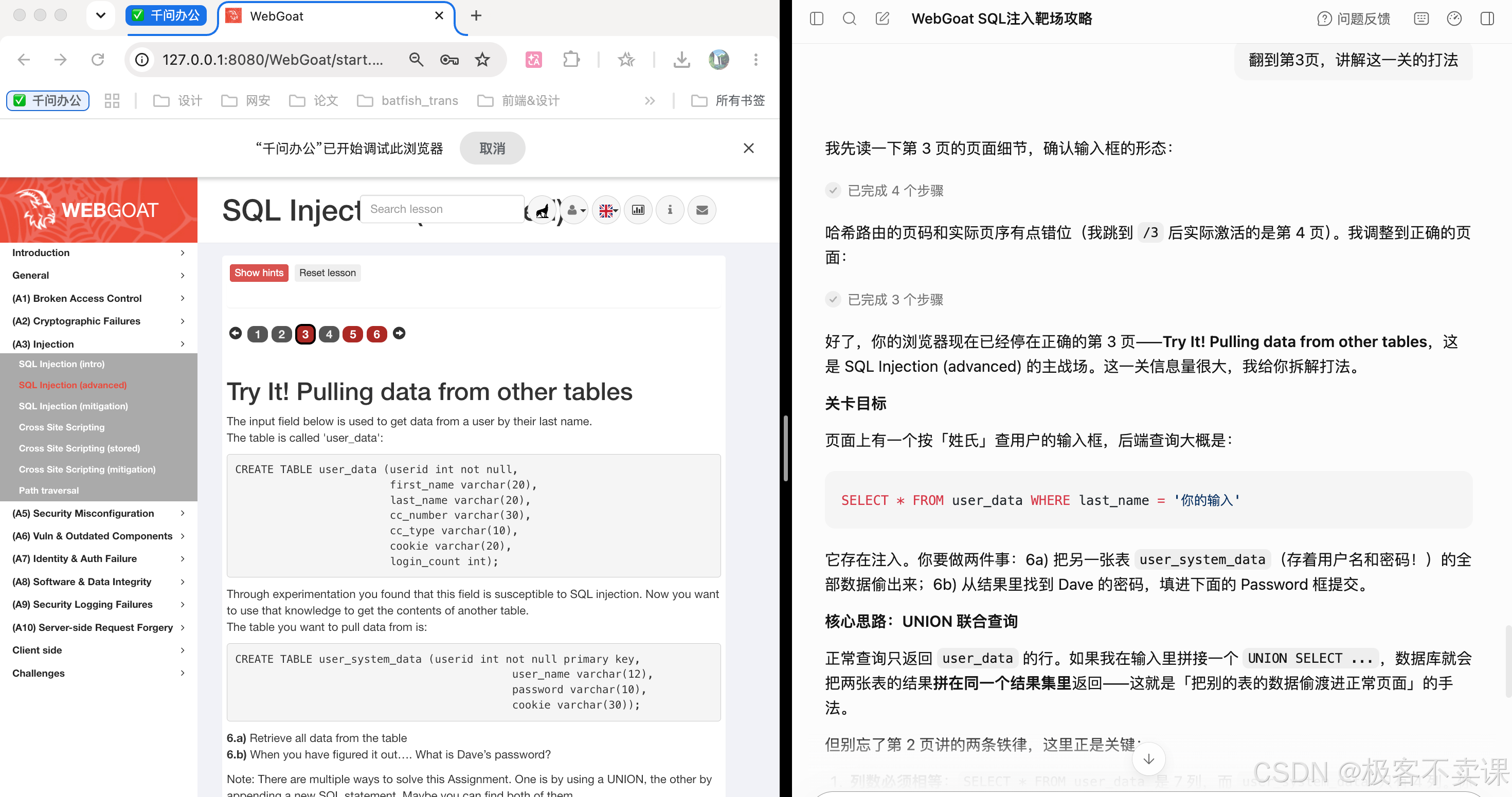Viewport: 1512px width, 797px height.
Task: Go to the previous lesson page arrow
Action: (236, 333)
